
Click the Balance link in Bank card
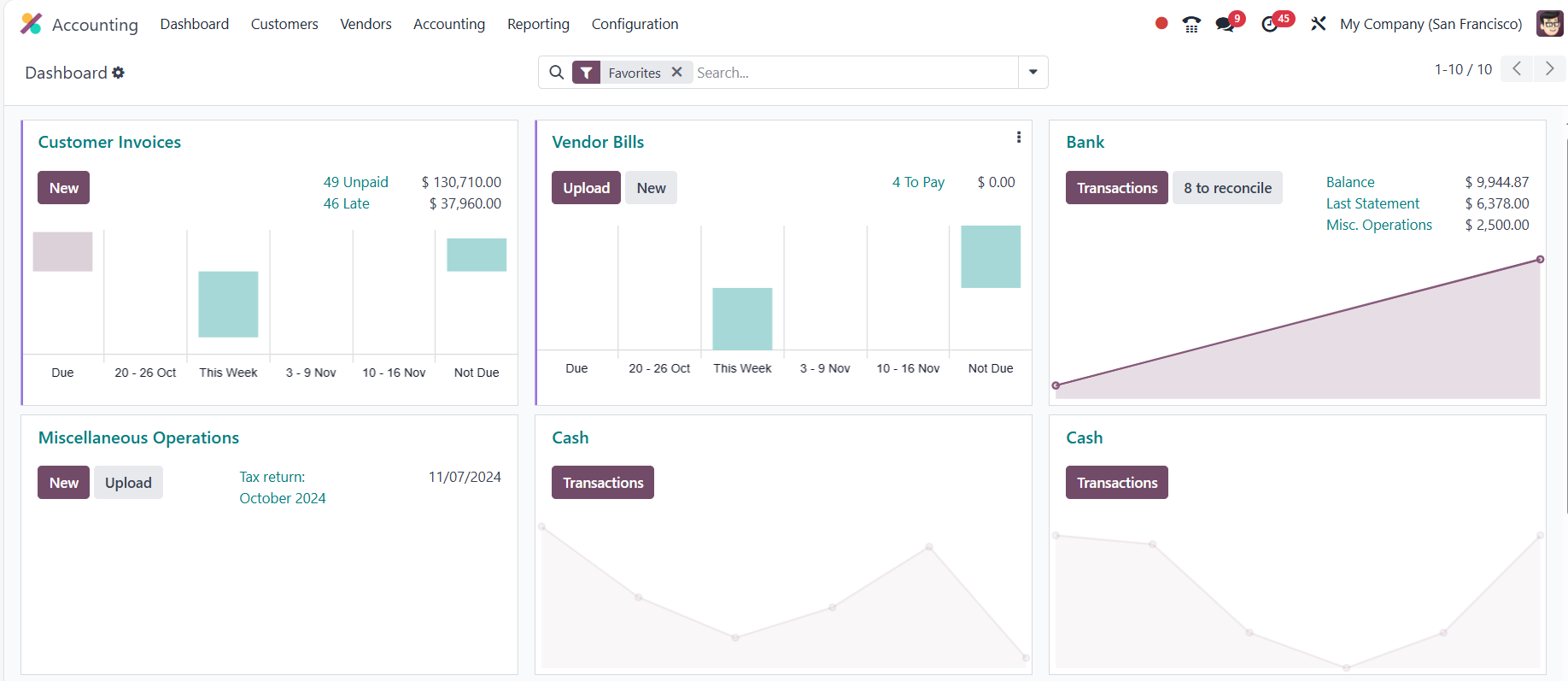(1350, 182)
